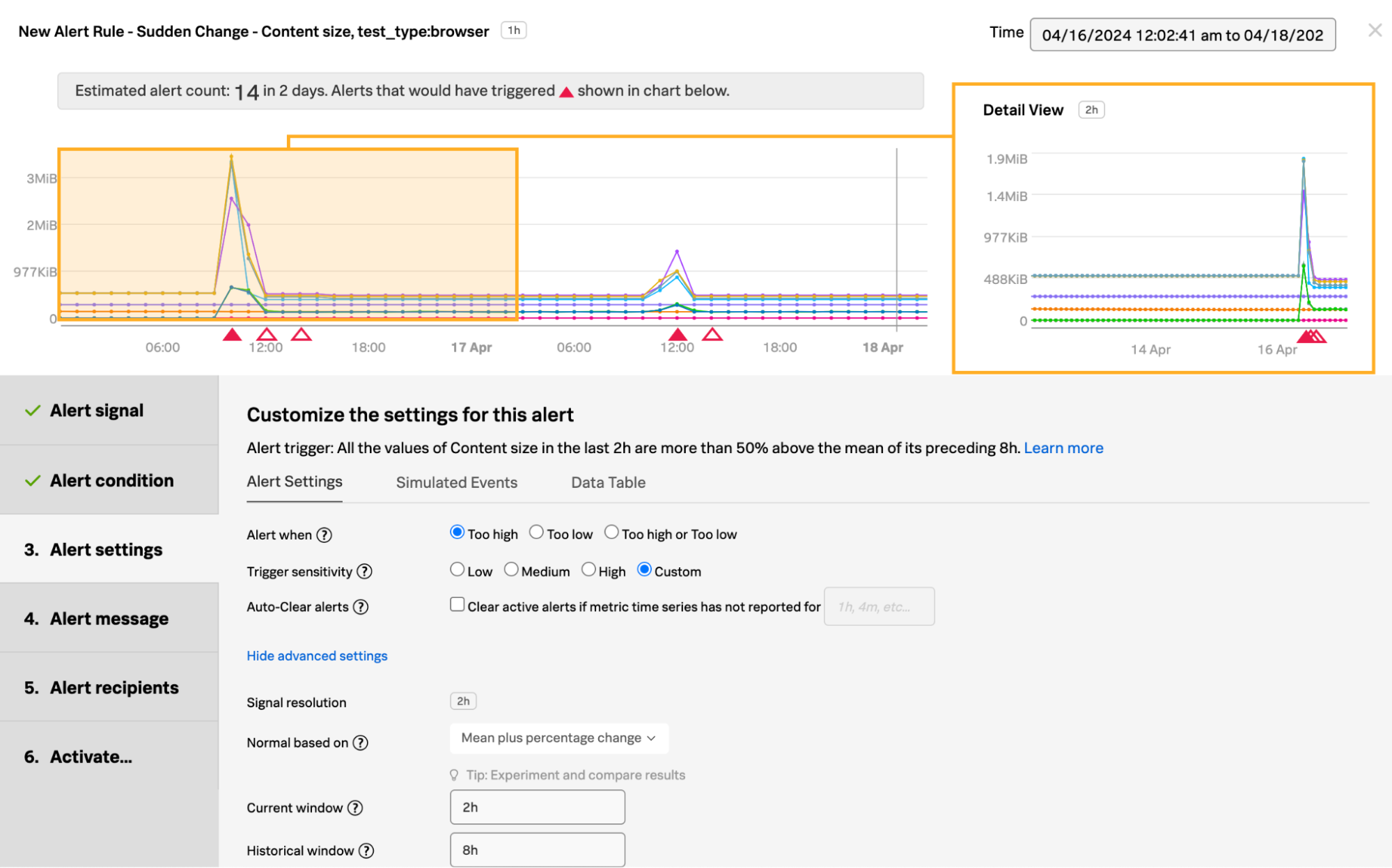Click the tallest spike peak in the main chart
Viewport: 1392px width, 868px height.
coord(231,157)
